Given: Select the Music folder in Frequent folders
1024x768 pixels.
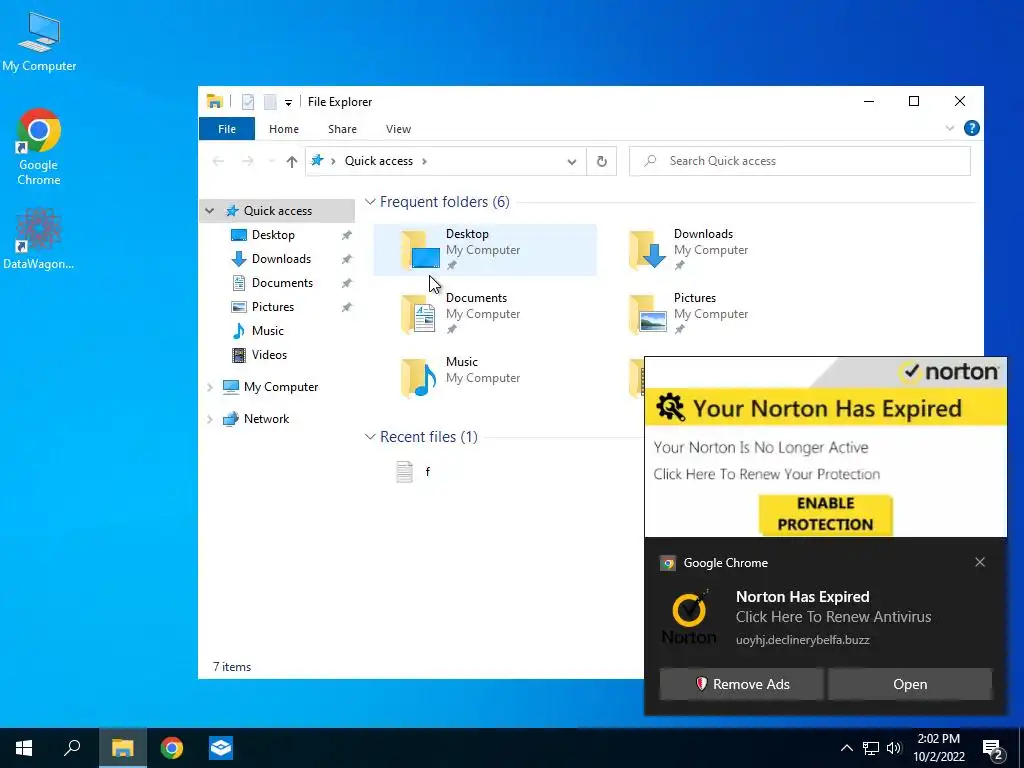Looking at the screenshot, I should 485,377.
